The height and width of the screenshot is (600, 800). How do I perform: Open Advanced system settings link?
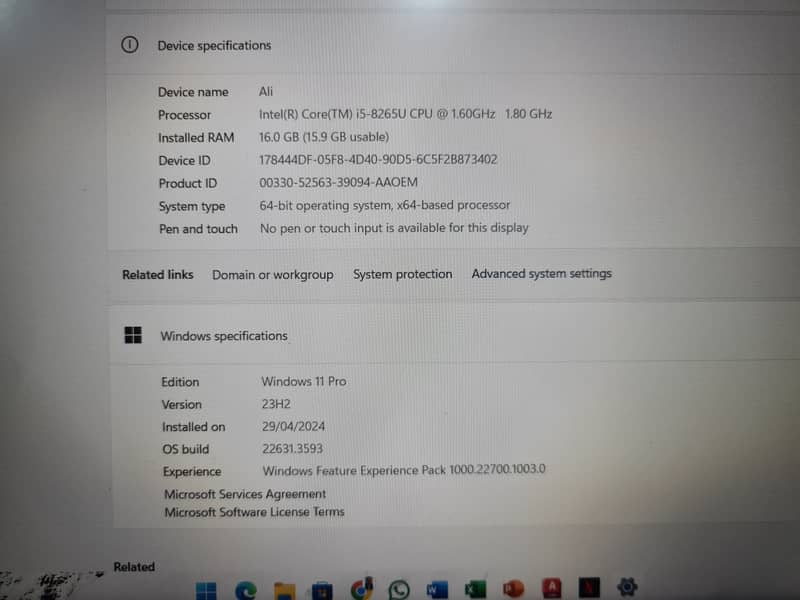(541, 273)
